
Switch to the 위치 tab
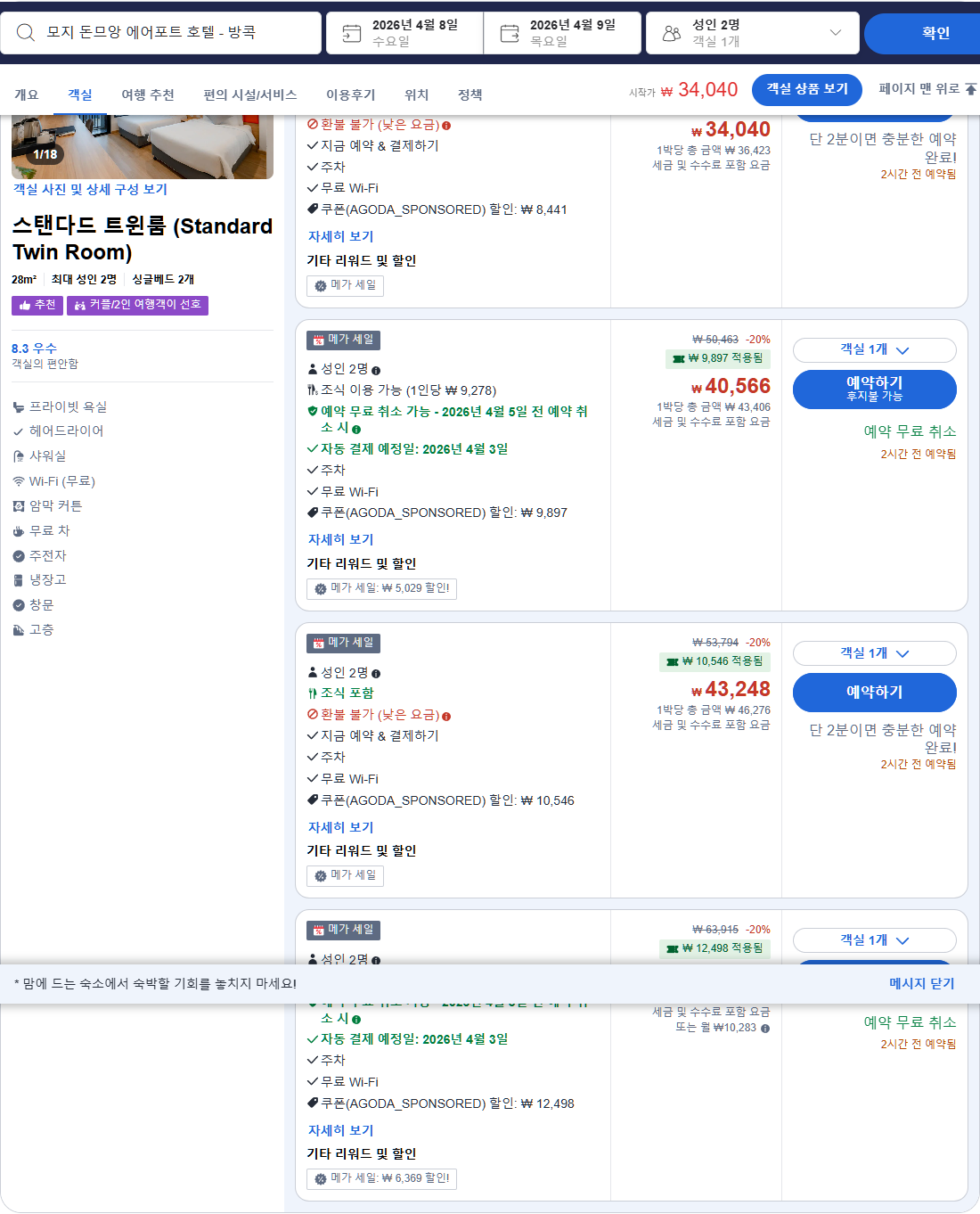415,94
